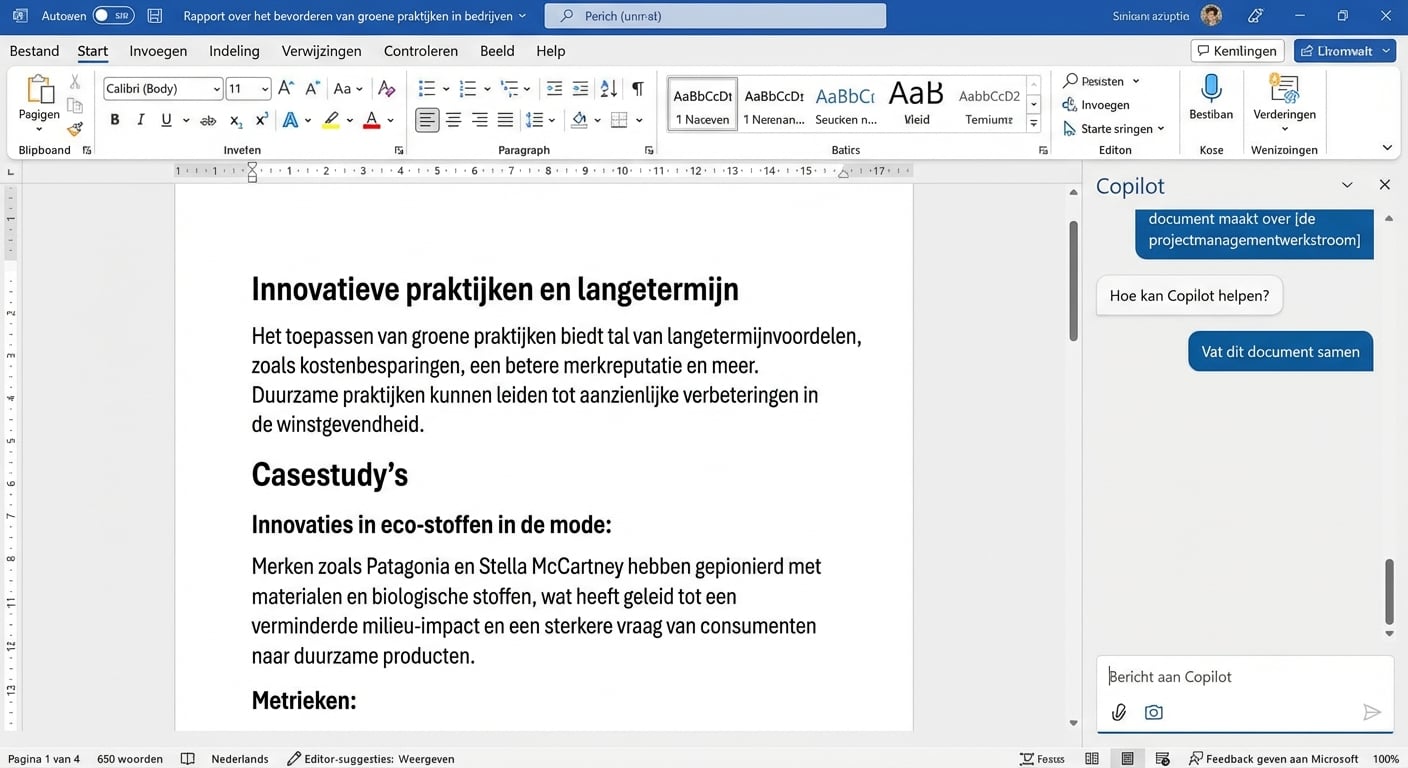
Task: Apply italic formatting to text
Action: (x=140, y=119)
